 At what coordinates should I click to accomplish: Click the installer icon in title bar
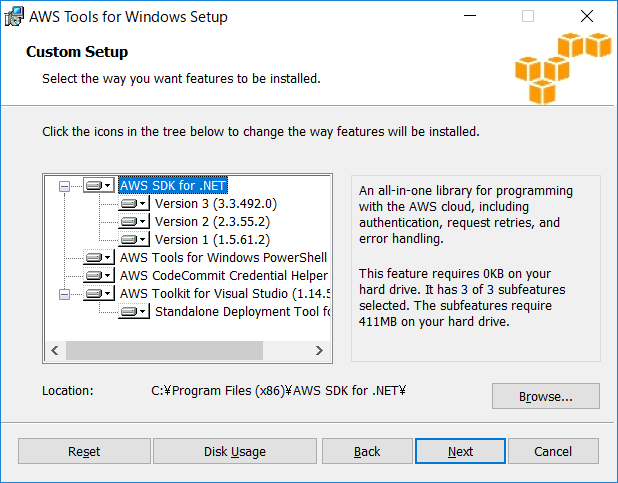14,17
